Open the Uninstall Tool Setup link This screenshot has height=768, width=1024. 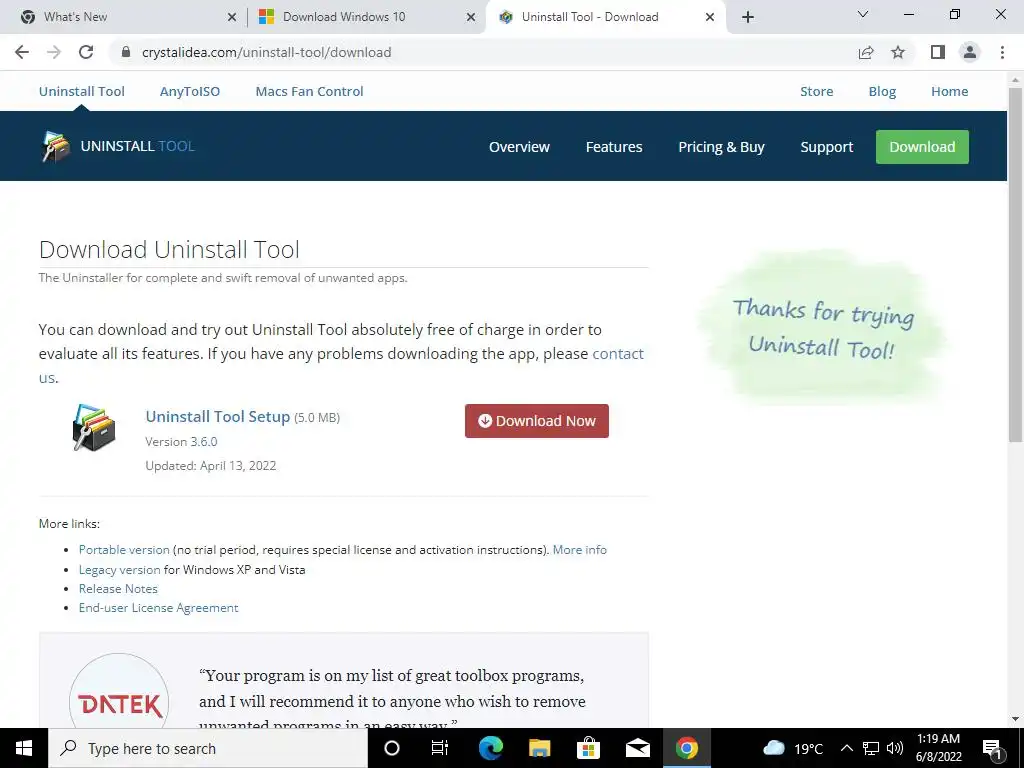tap(217, 417)
